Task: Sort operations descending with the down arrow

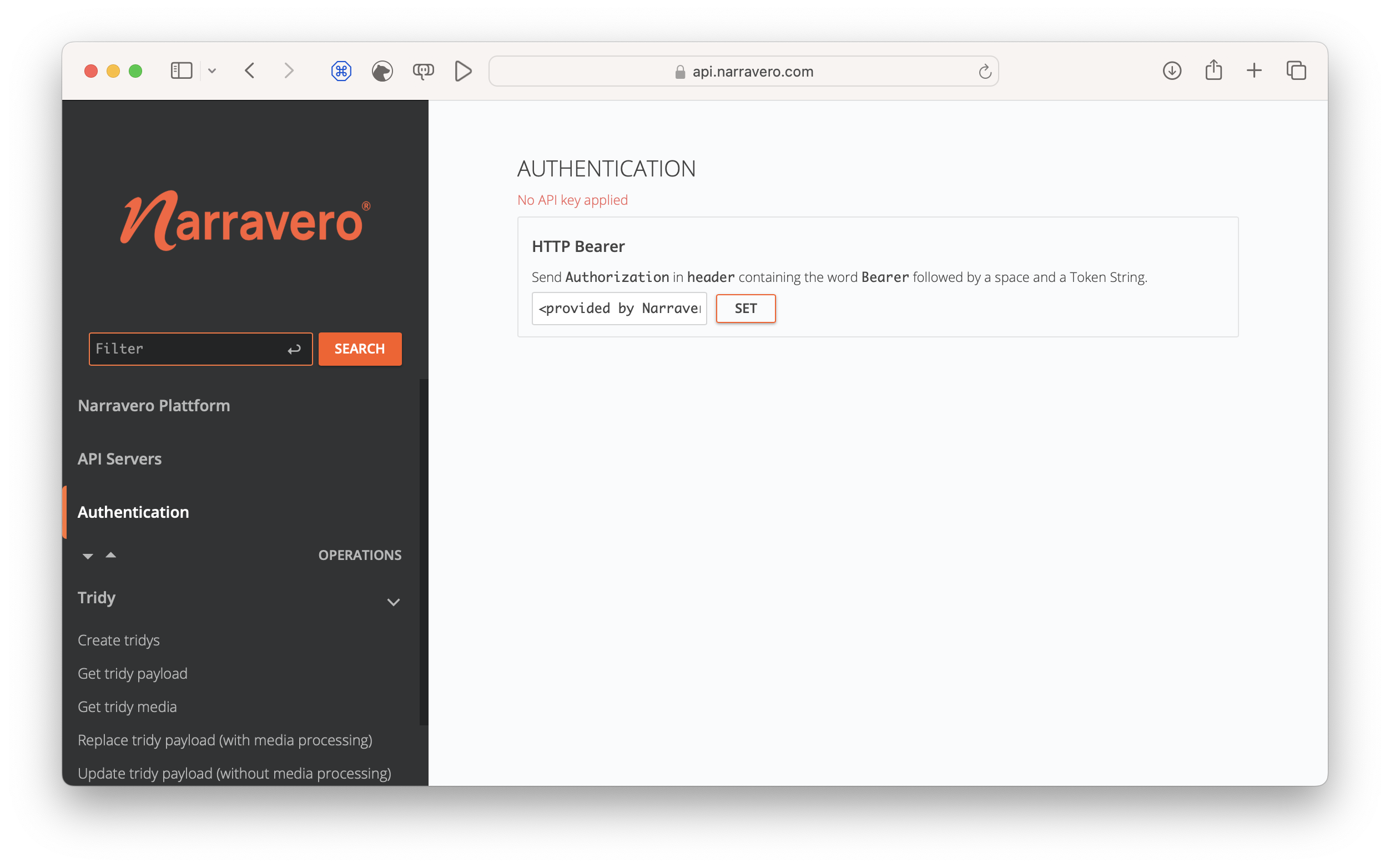Action: [x=87, y=556]
